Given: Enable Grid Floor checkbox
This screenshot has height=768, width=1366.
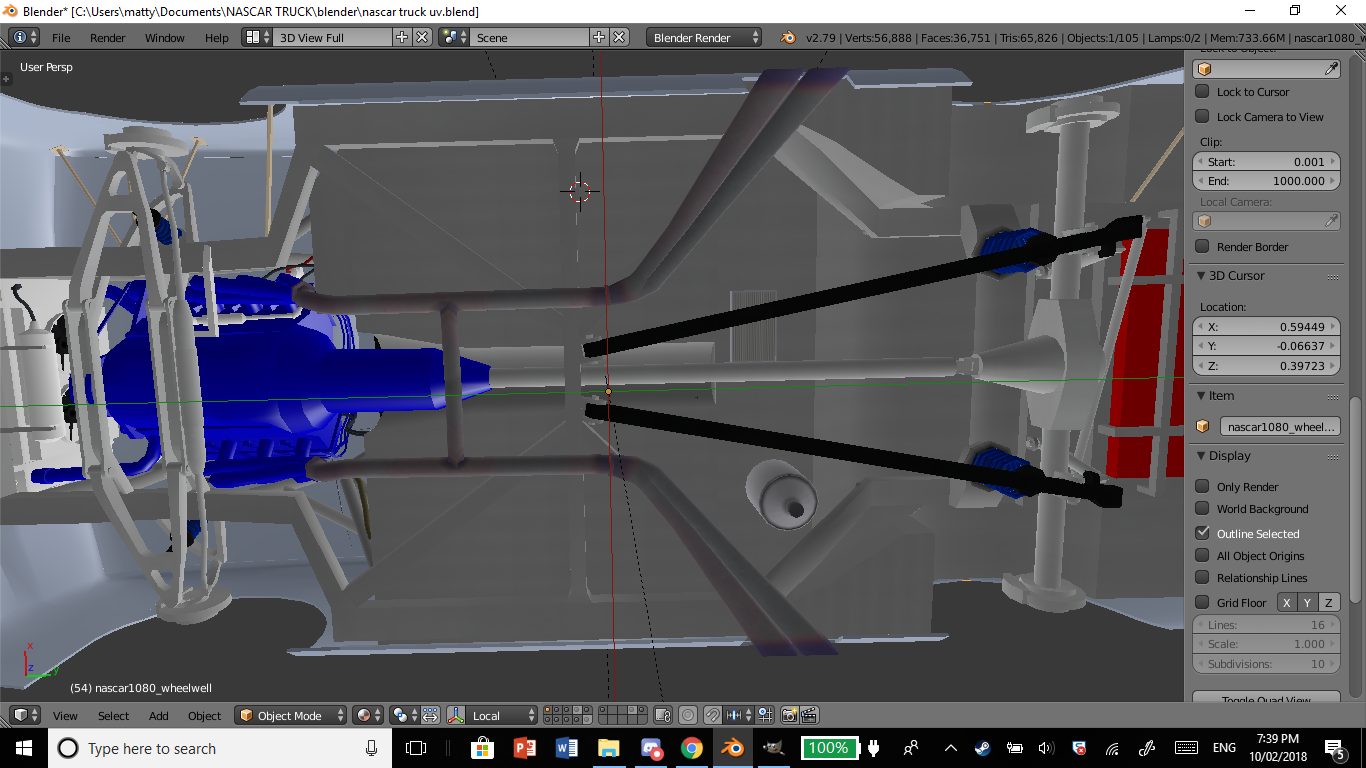Looking at the screenshot, I should click(x=1202, y=602).
